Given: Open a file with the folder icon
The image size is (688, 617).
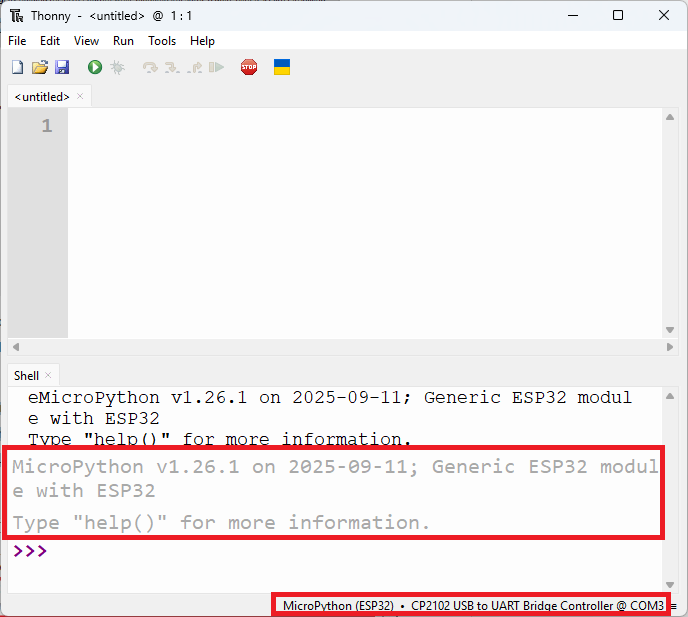Looking at the screenshot, I should pyautogui.click(x=39, y=67).
